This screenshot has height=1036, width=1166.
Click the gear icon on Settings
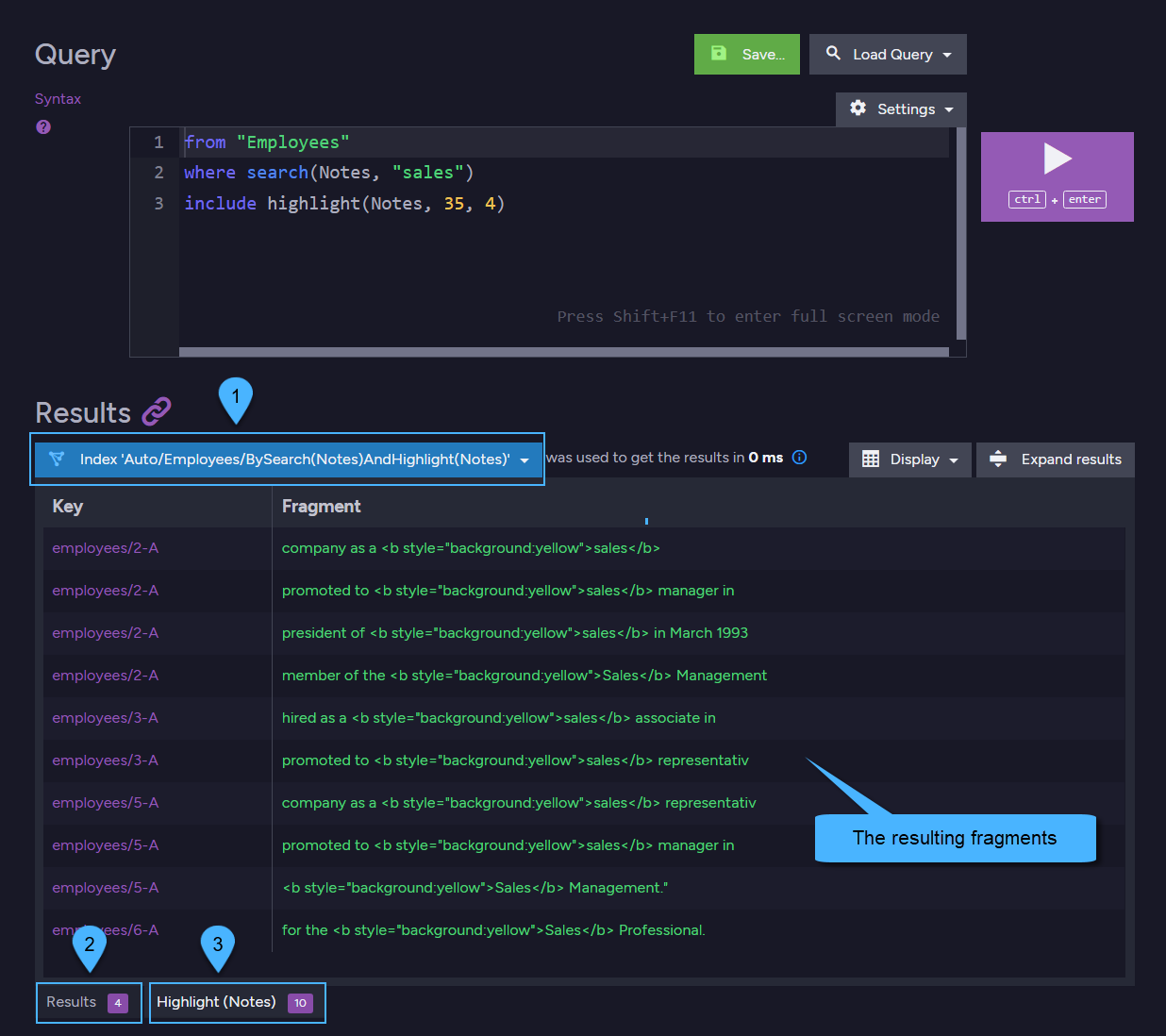[858, 108]
